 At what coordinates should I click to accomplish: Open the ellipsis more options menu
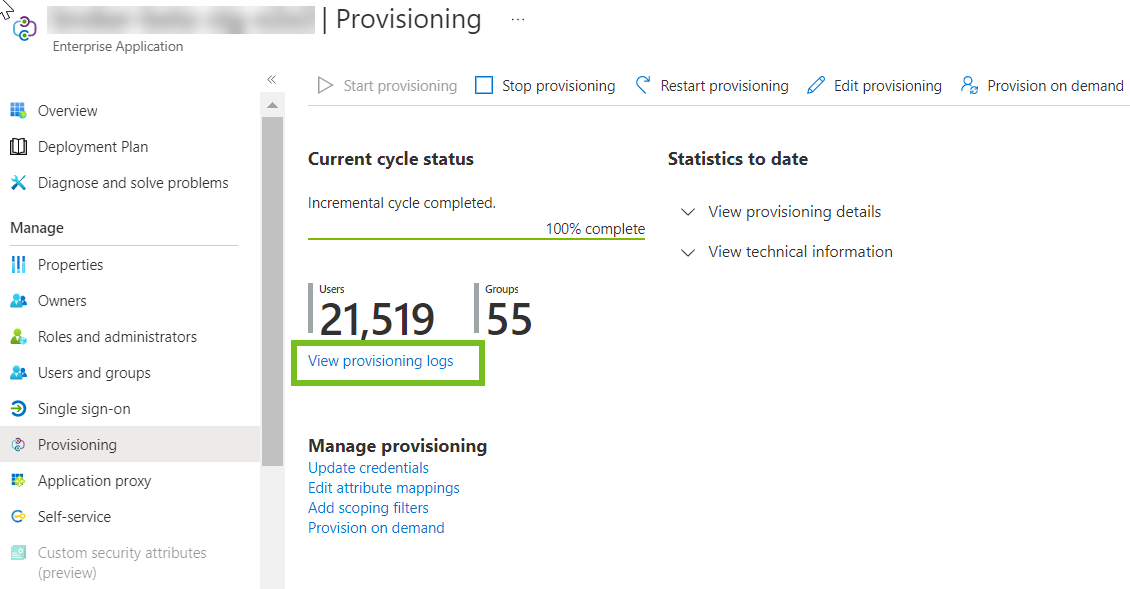pyautogui.click(x=517, y=19)
